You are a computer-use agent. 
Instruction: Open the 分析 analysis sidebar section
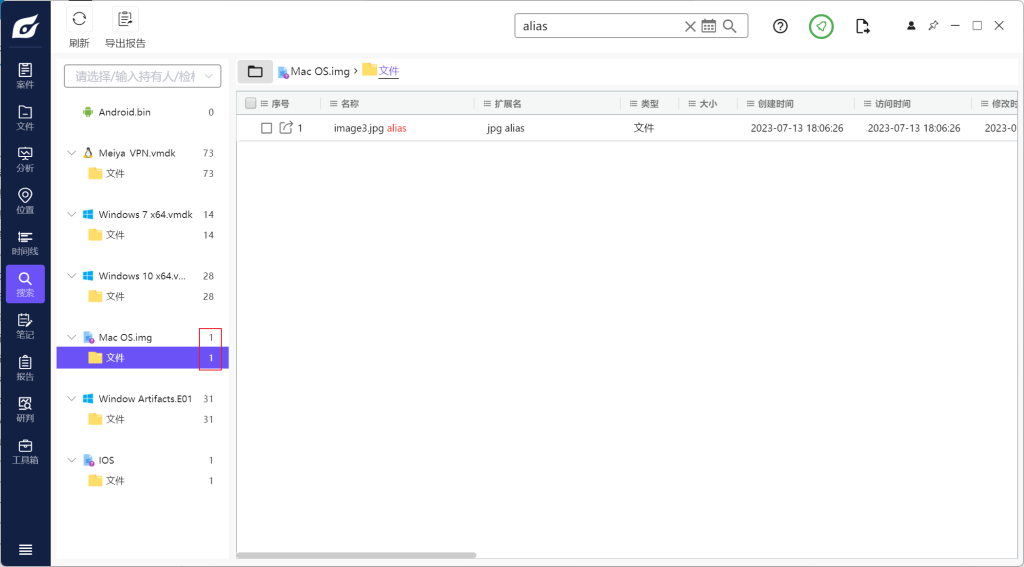(25, 159)
